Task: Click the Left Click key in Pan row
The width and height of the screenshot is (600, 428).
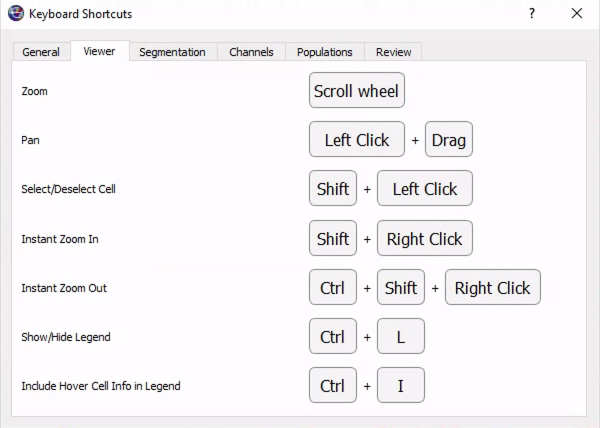Action: pos(357,139)
